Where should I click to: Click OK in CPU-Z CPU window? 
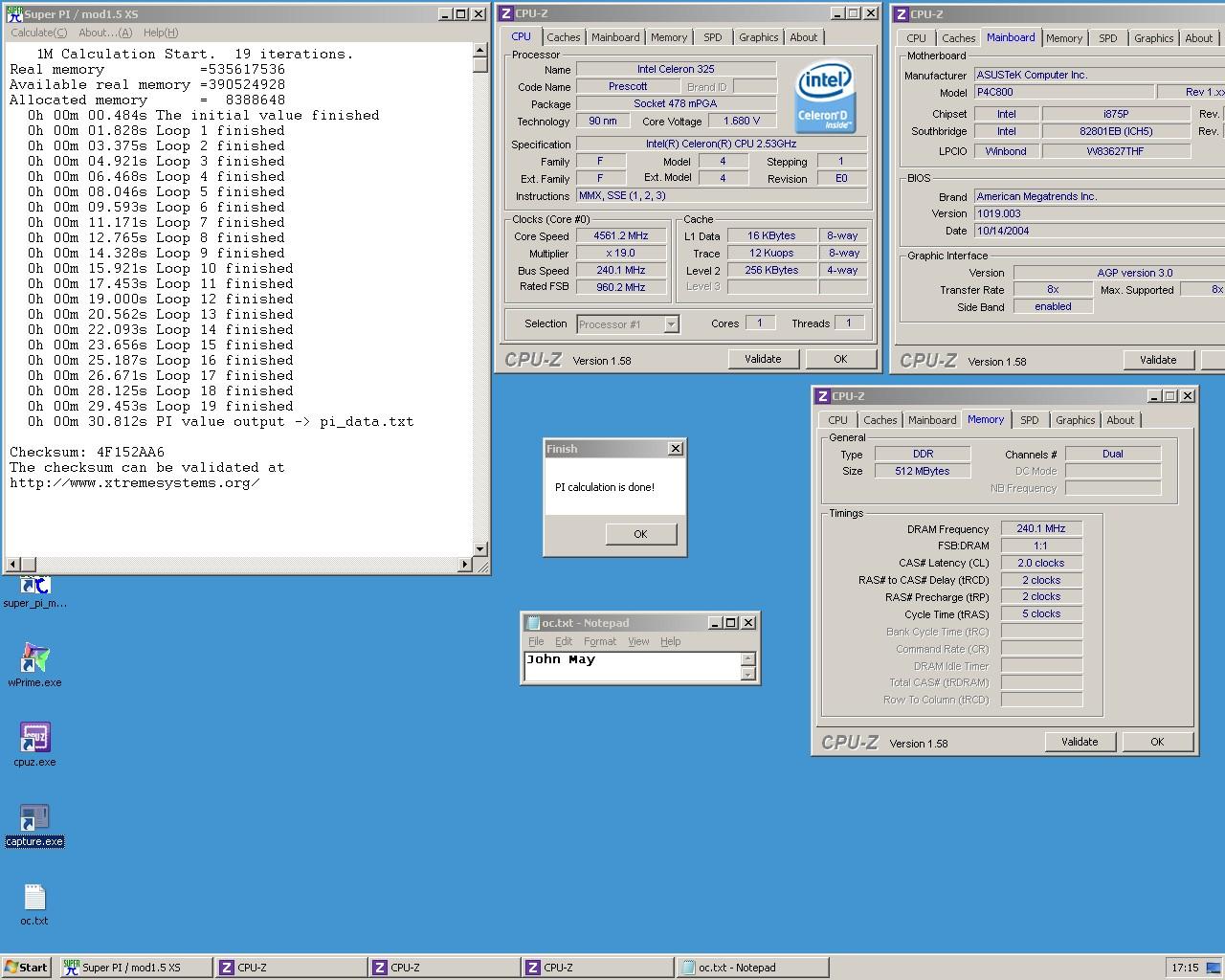pyautogui.click(x=840, y=359)
